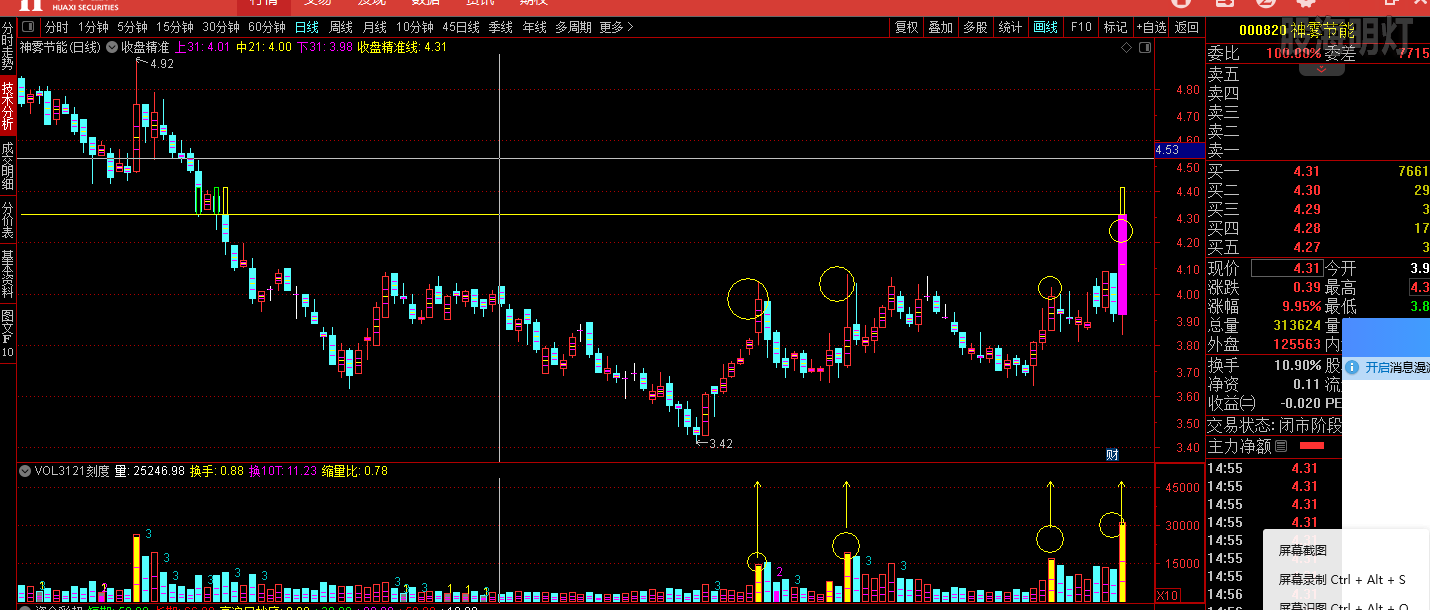Click the diamond icon atop the chart
Viewport: 1430px width, 610px height.
point(1127,47)
